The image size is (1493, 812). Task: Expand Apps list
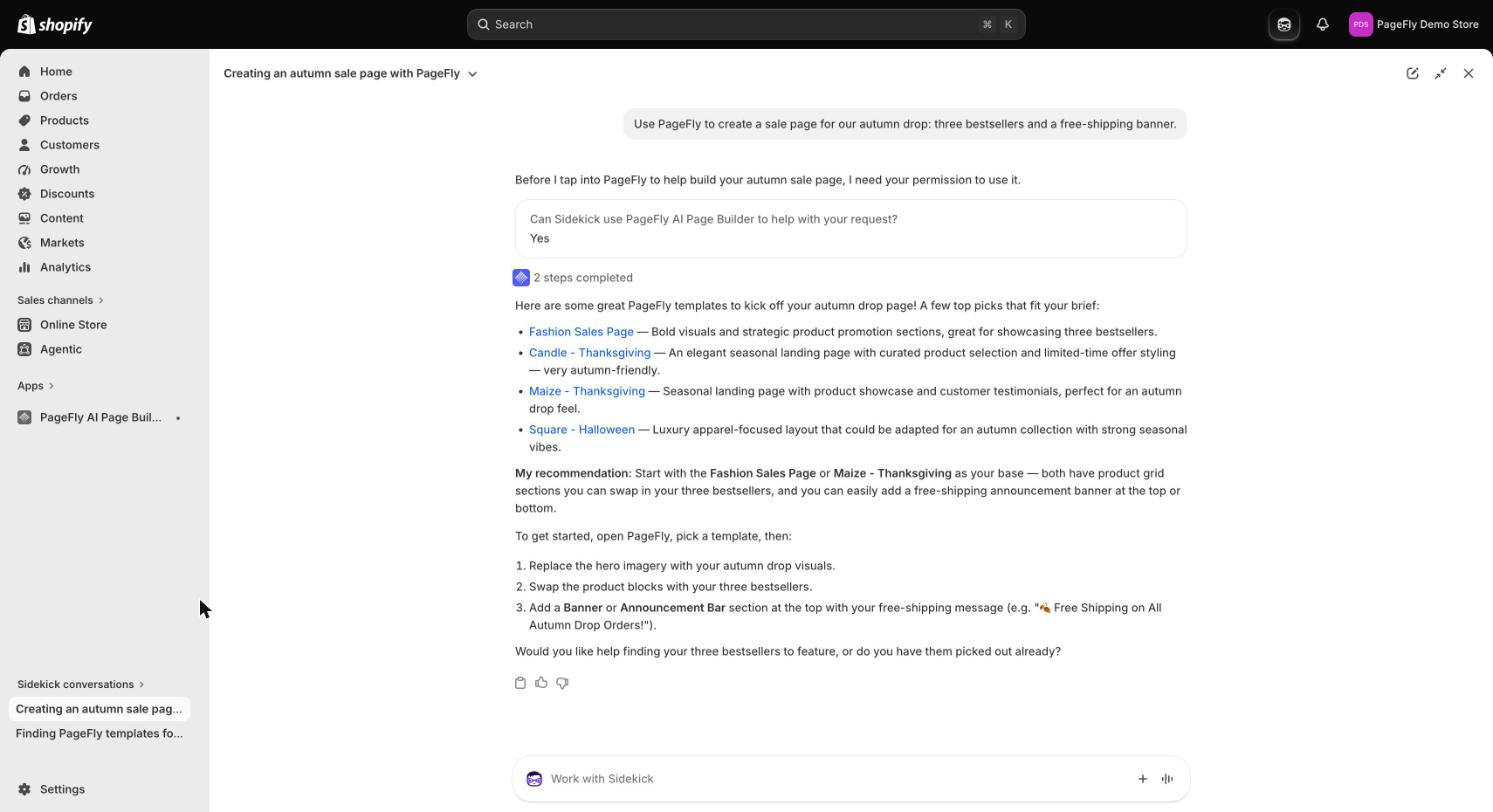(x=35, y=385)
